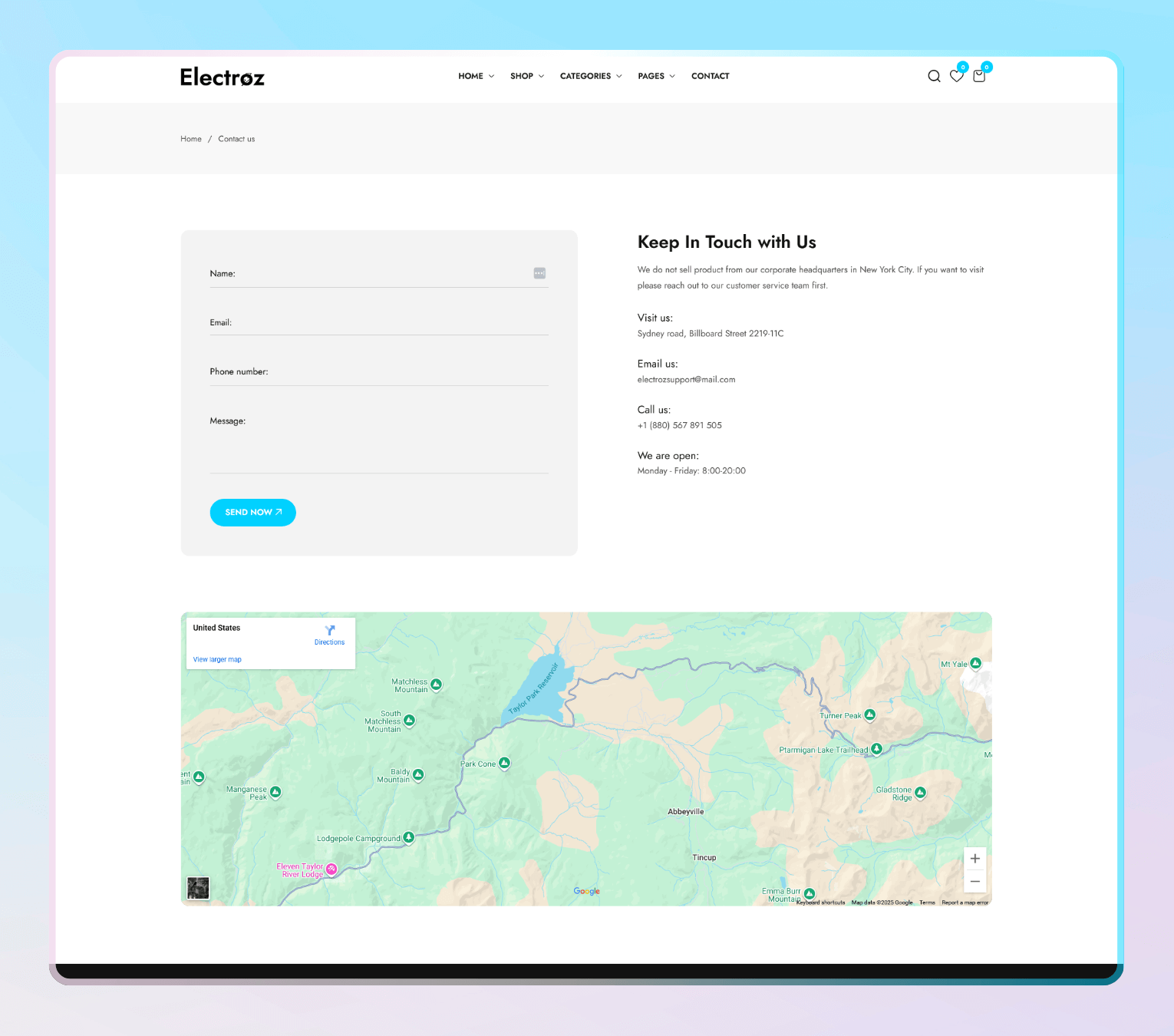This screenshot has width=1174, height=1036.
Task: Open the shopping cart icon
Action: (x=979, y=76)
